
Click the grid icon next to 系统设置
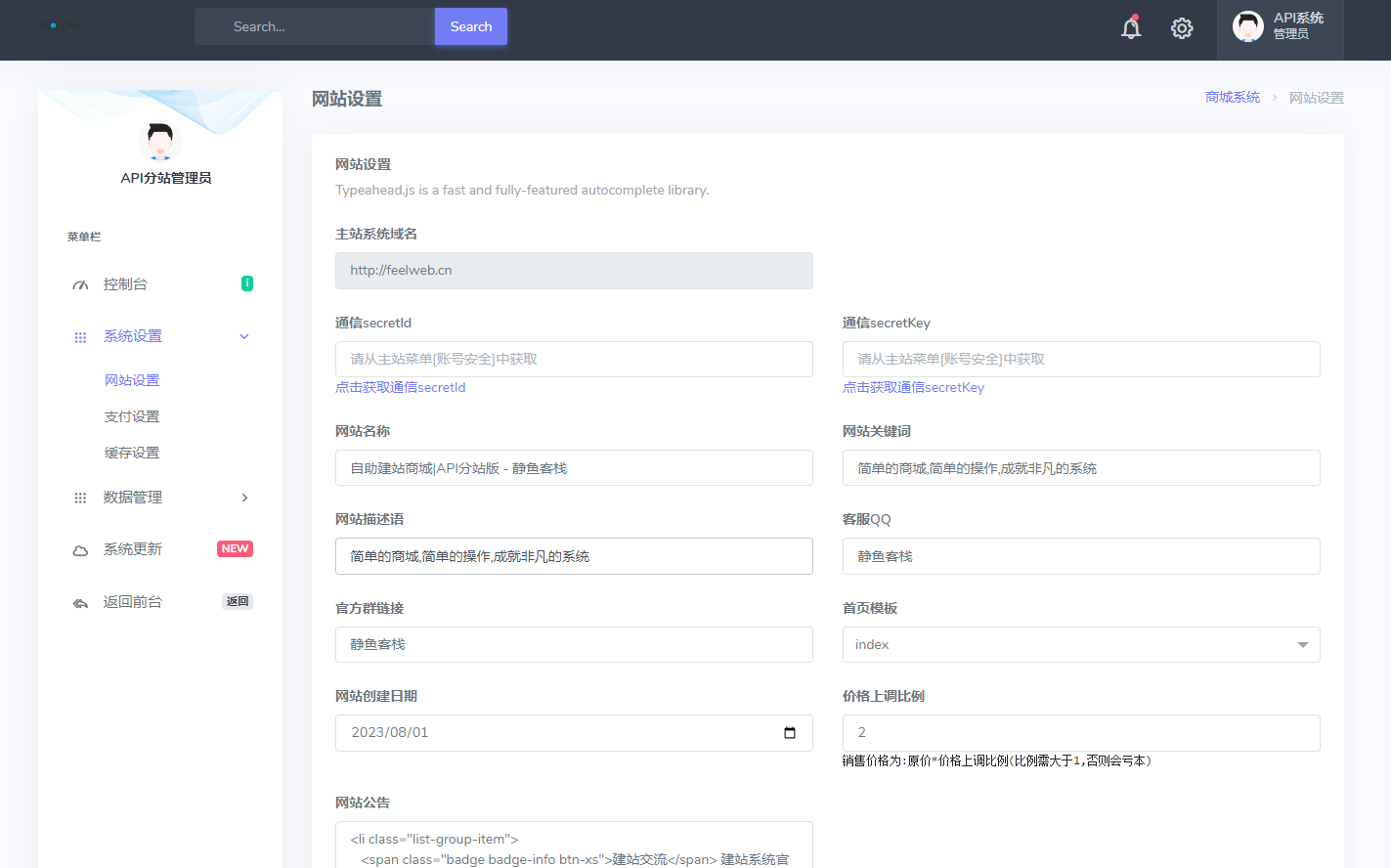(80, 337)
